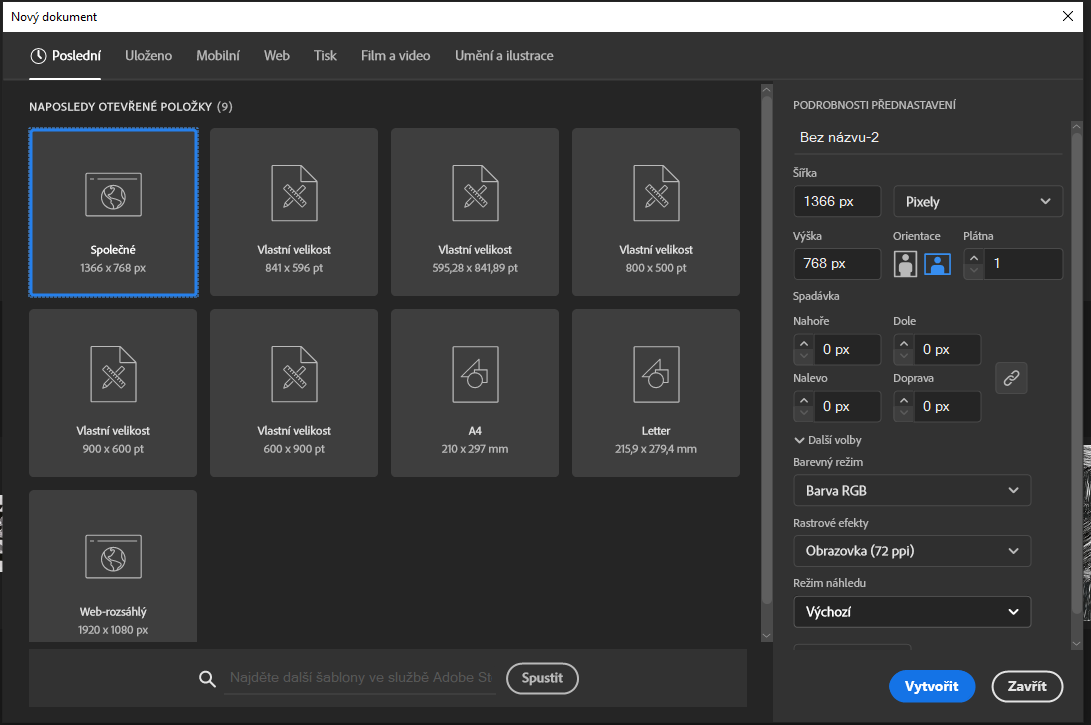Click the Šířka width input field
Image resolution: width=1091 pixels, height=725 pixels.
point(836,201)
